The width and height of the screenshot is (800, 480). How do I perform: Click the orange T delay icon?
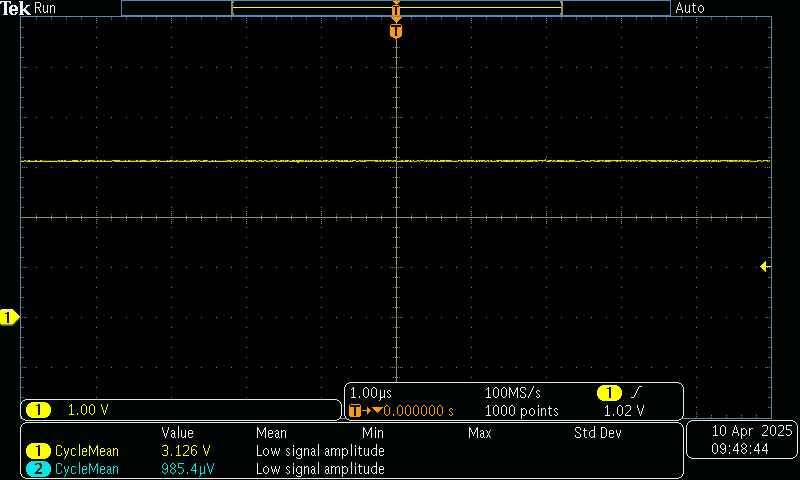point(355,410)
